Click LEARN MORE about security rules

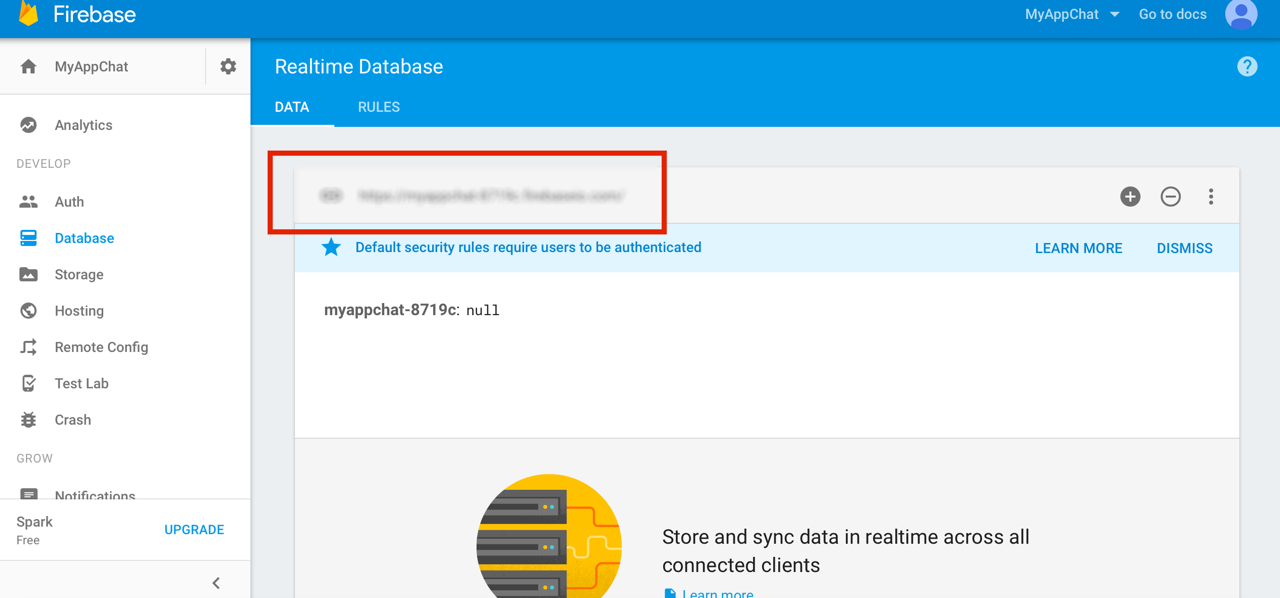pos(1078,248)
